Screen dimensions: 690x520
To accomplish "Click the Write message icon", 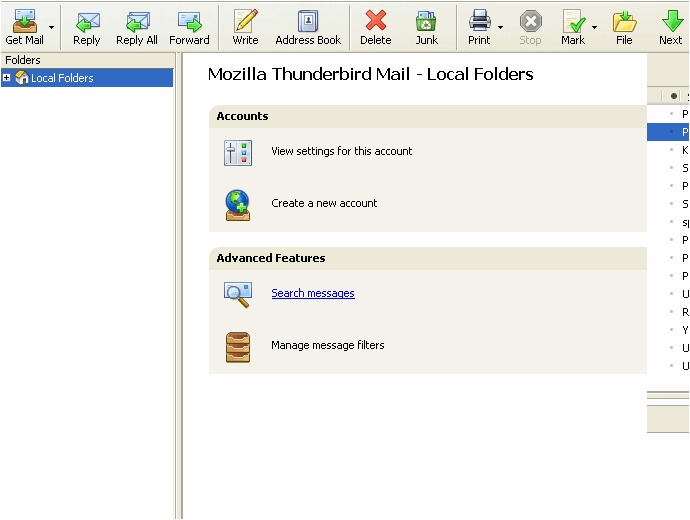I will tap(246, 21).
